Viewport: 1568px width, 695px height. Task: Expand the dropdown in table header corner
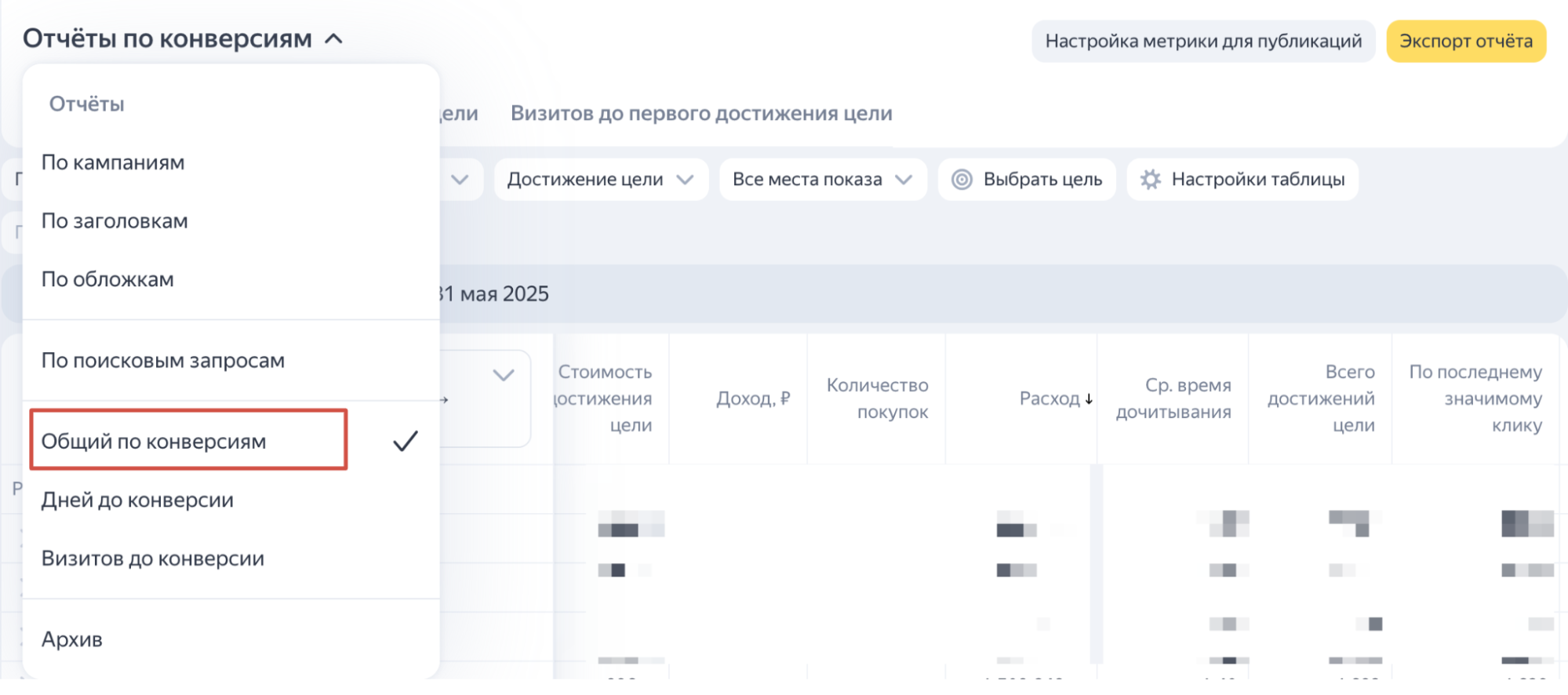pos(503,375)
